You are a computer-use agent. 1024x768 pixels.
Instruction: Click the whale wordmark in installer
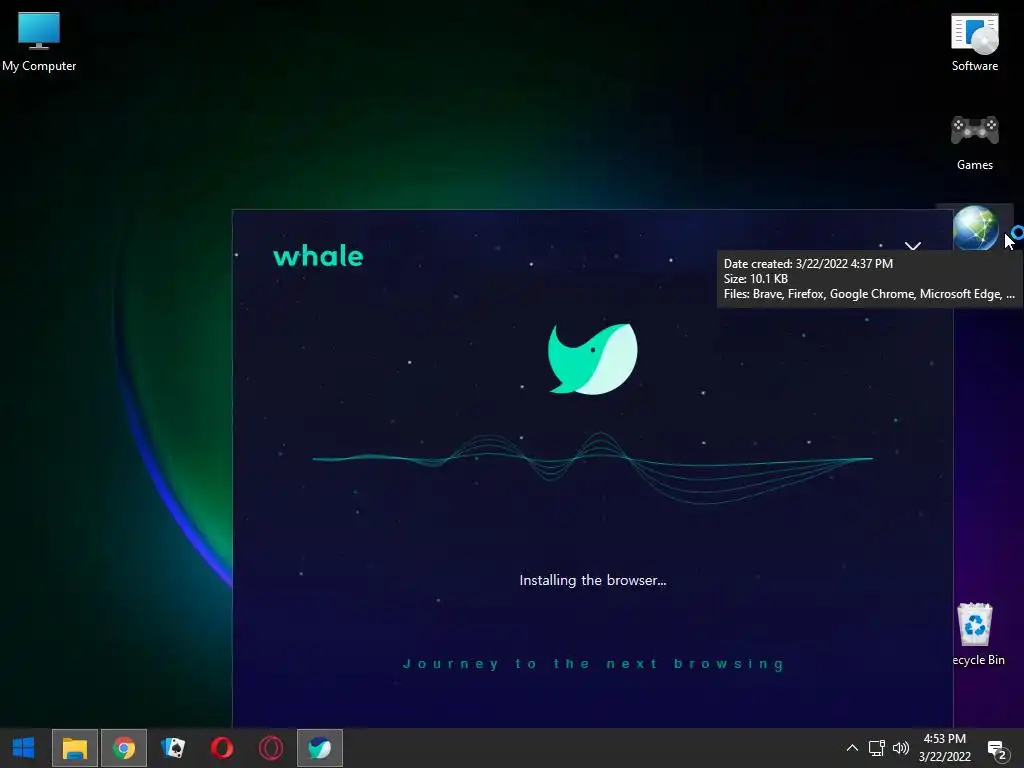click(318, 256)
